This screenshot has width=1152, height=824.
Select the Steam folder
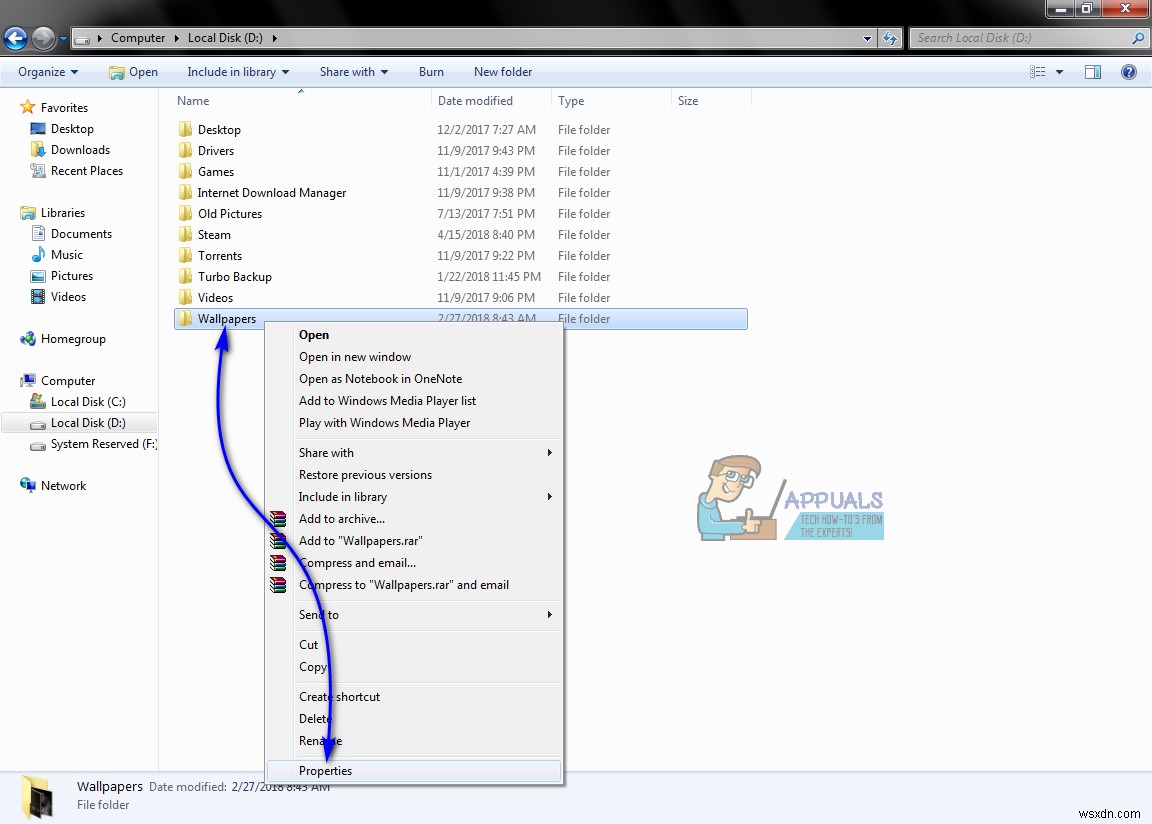(214, 235)
